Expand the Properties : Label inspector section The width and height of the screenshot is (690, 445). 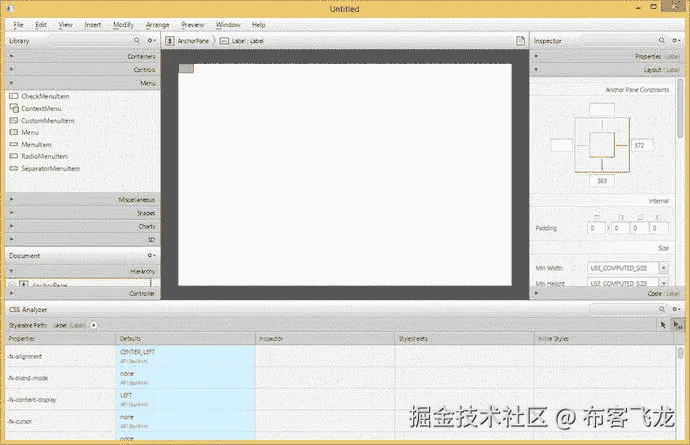(607, 56)
